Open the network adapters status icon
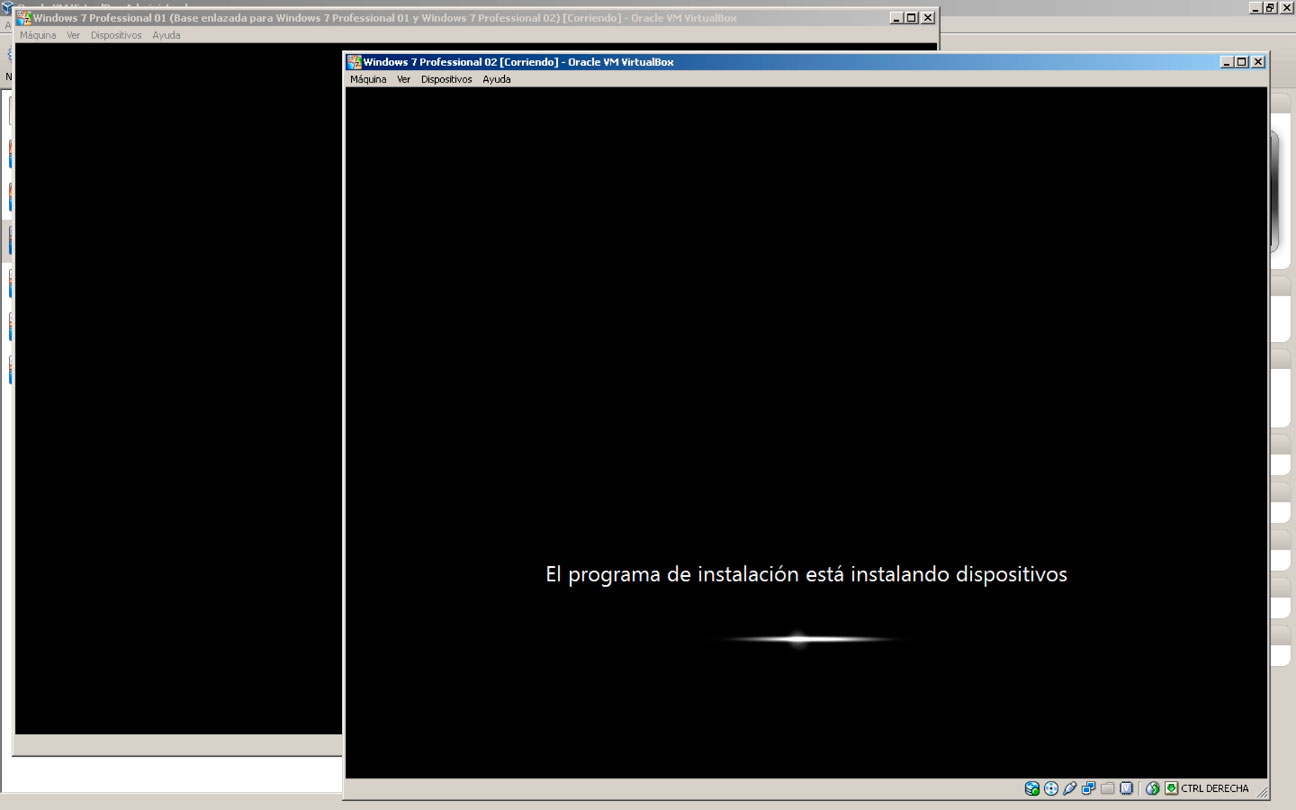This screenshot has width=1296, height=810. [1089, 788]
